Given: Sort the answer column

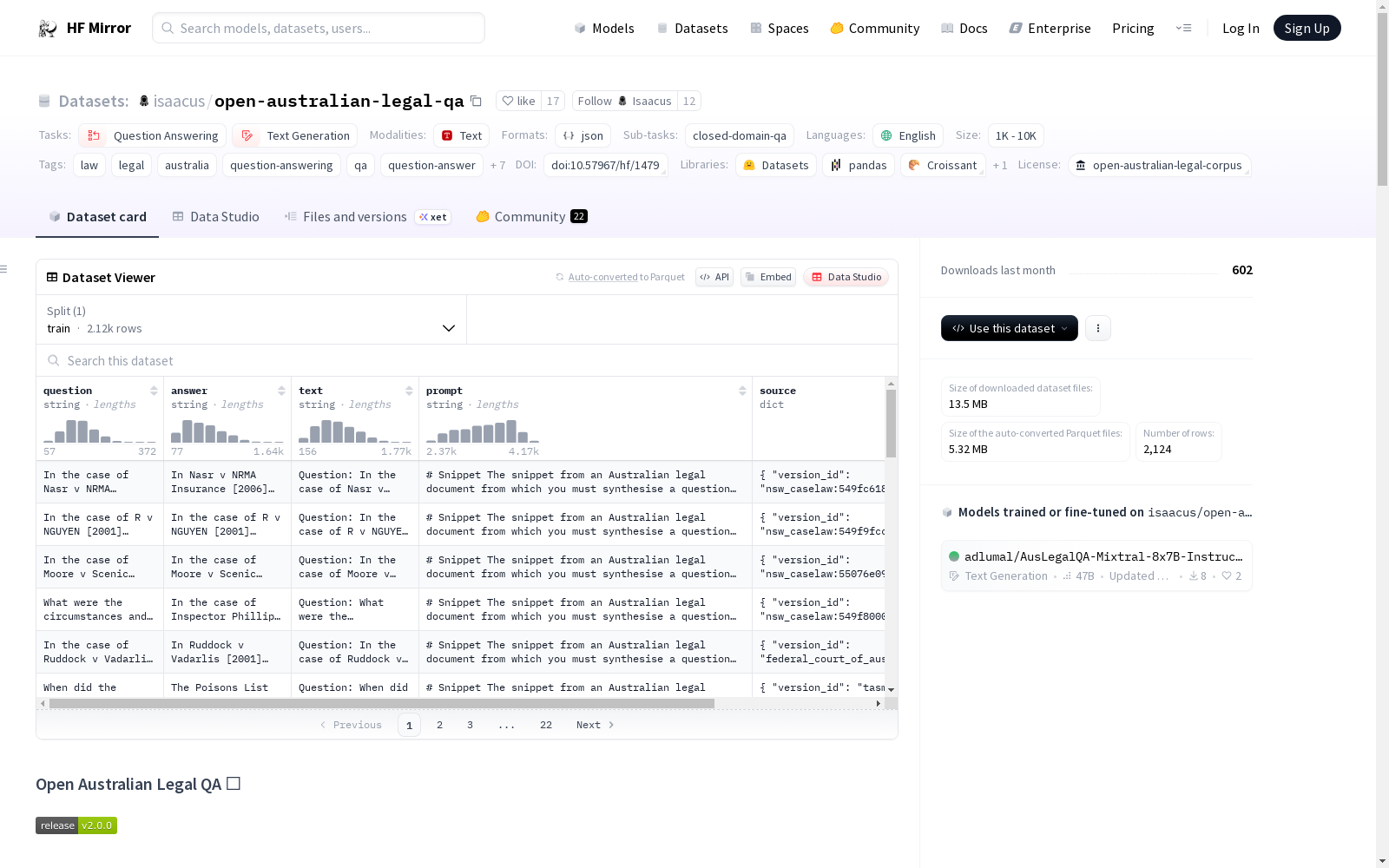Looking at the screenshot, I should [x=281, y=391].
